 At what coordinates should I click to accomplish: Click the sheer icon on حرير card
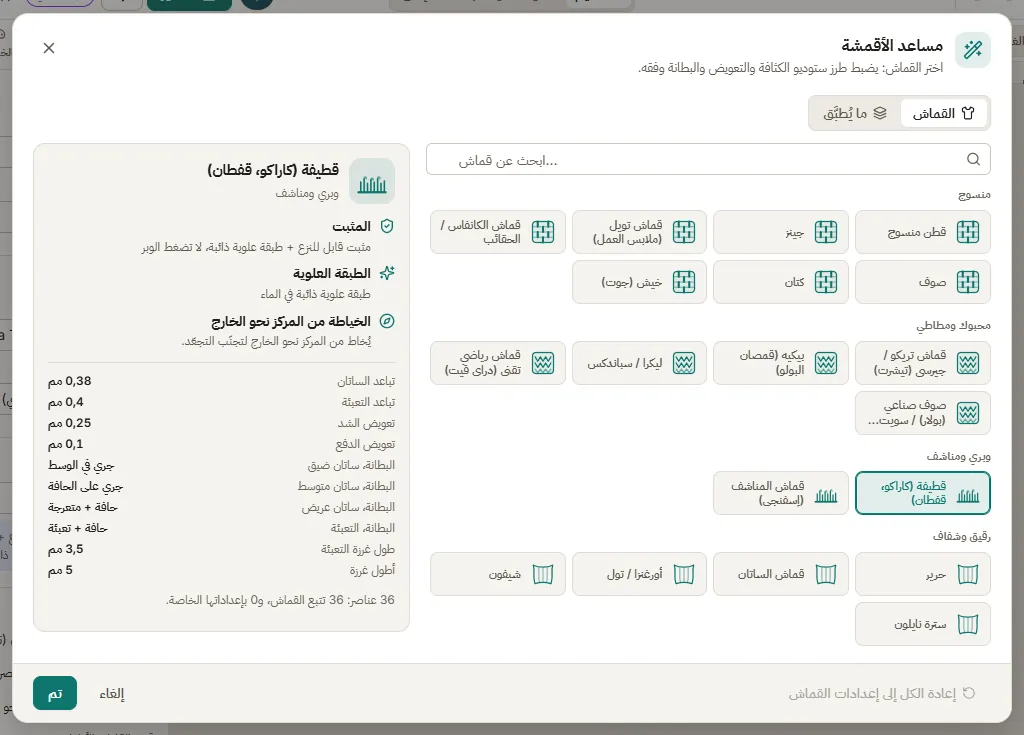coord(967,574)
